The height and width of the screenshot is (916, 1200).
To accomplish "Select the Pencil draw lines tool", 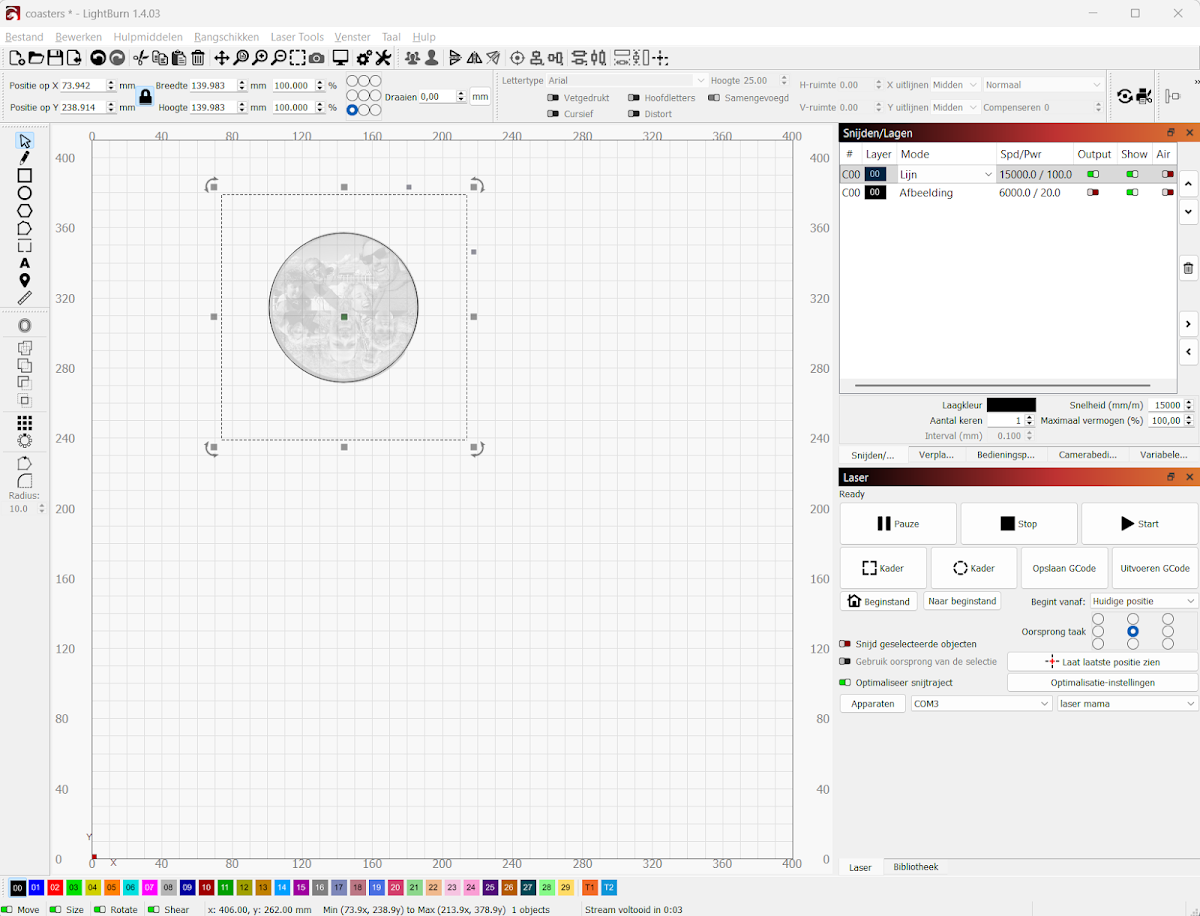I will click(24, 158).
